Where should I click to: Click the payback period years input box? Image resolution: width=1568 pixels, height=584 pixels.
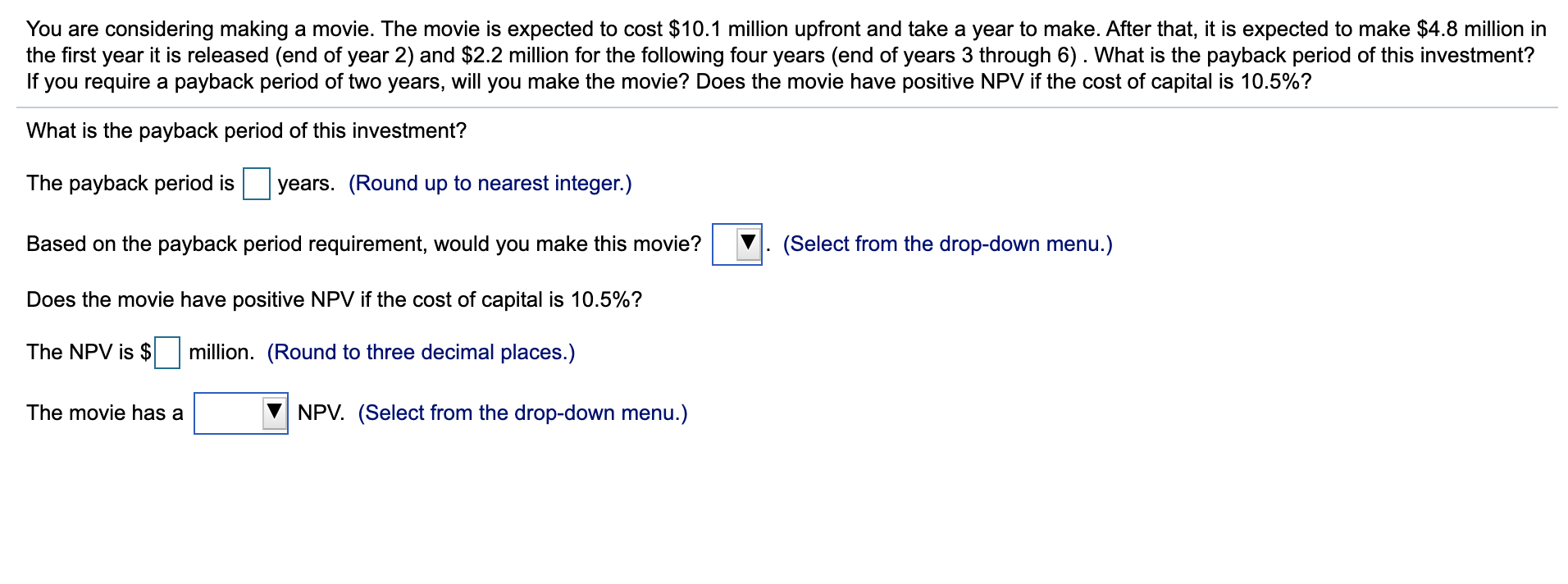click(x=257, y=184)
